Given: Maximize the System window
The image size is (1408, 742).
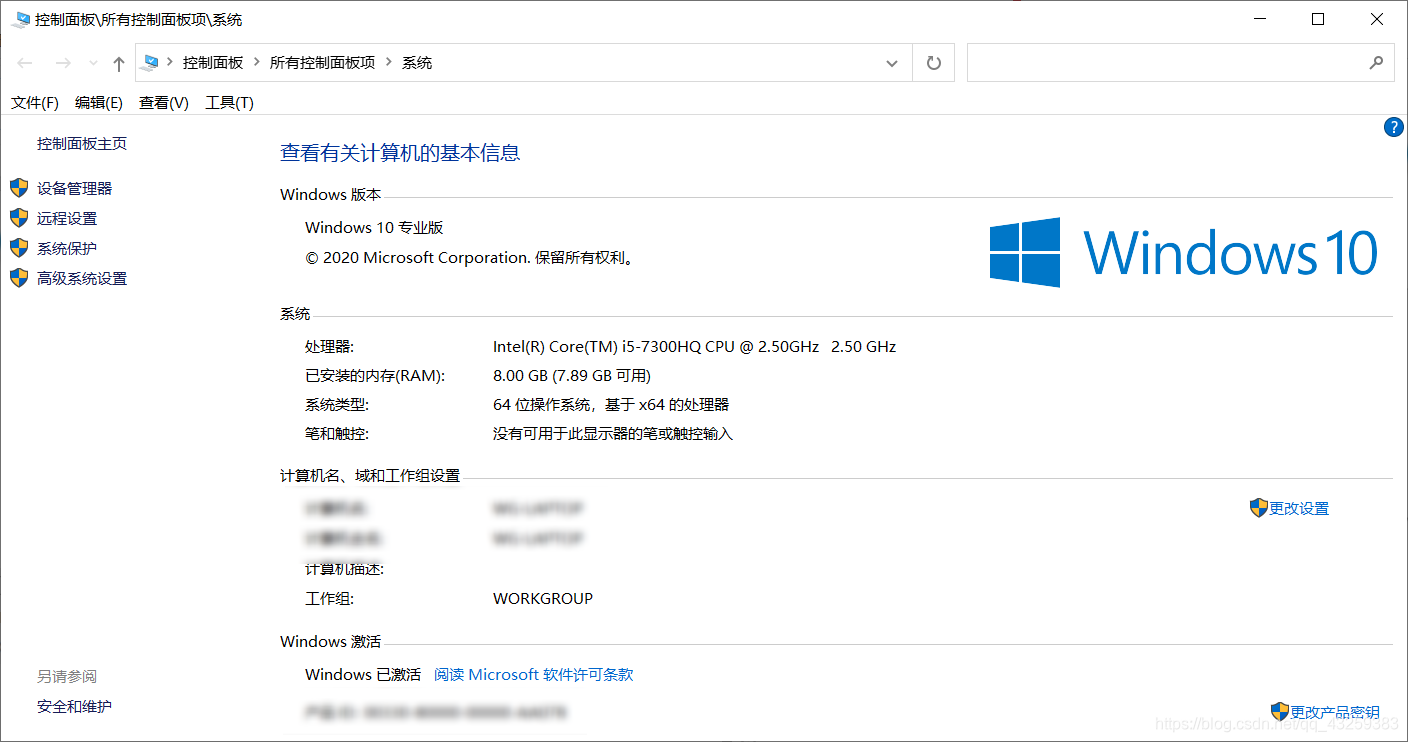Looking at the screenshot, I should 1318,19.
